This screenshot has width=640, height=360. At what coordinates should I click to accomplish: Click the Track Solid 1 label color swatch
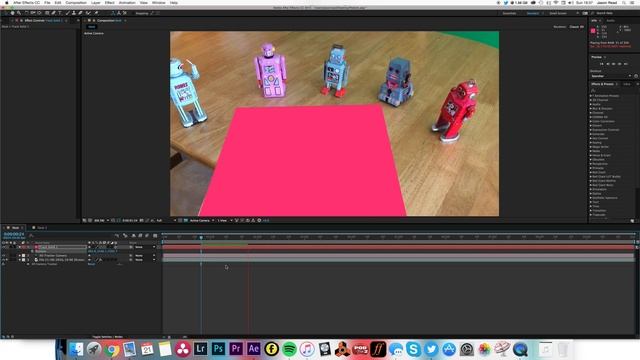click(23, 247)
